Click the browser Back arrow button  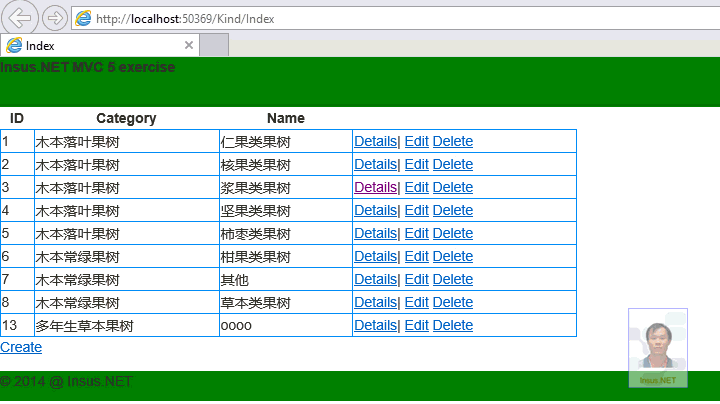pyautogui.click(x=20, y=18)
